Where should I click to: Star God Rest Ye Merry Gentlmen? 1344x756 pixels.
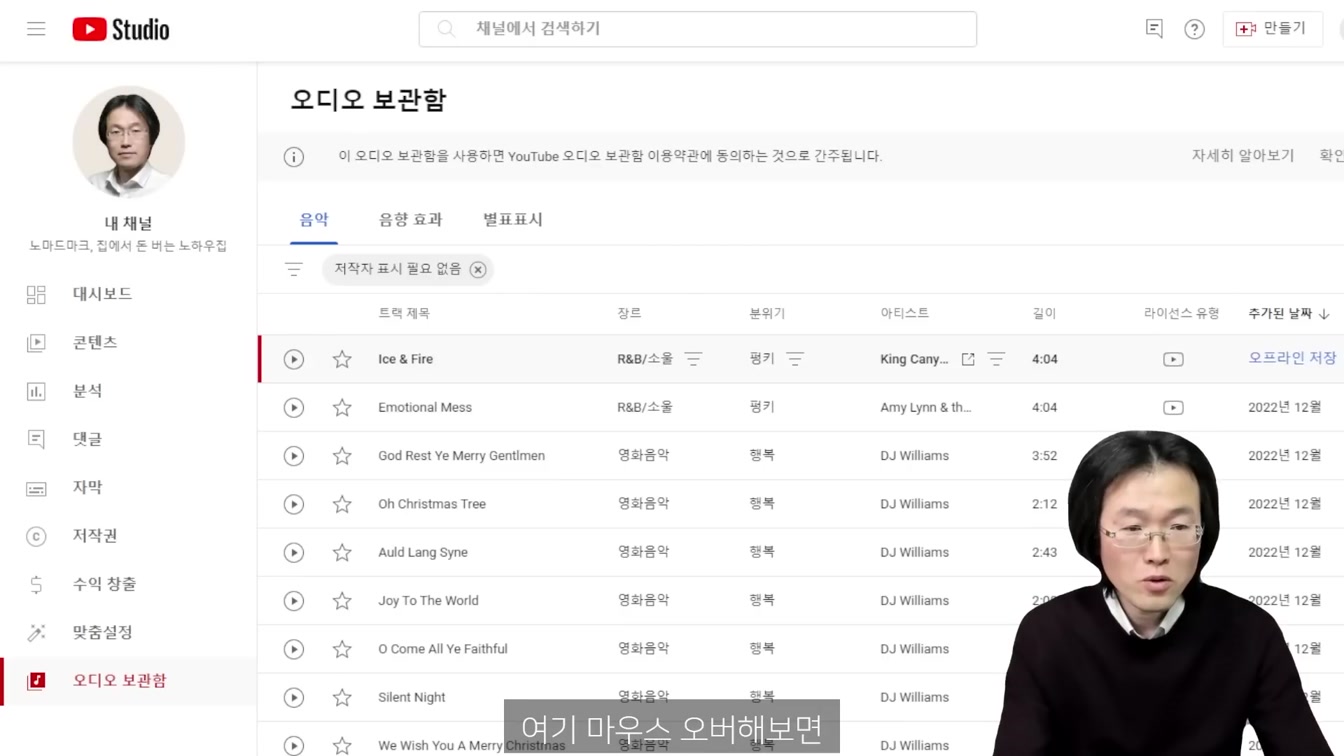click(x=342, y=456)
